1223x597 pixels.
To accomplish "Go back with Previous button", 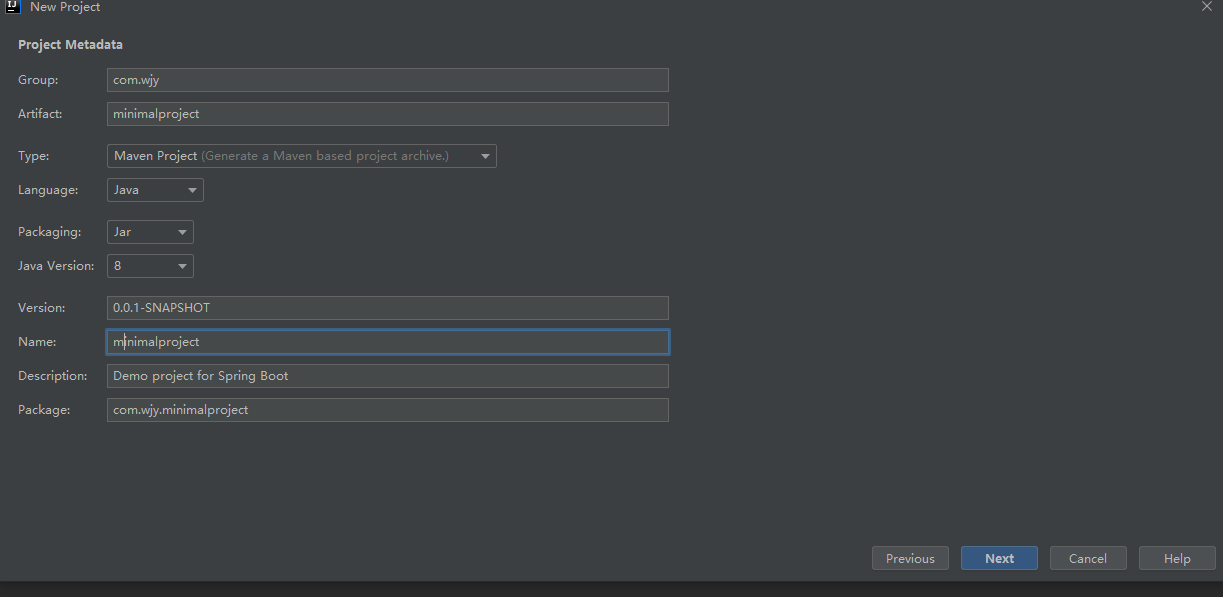I will (910, 559).
